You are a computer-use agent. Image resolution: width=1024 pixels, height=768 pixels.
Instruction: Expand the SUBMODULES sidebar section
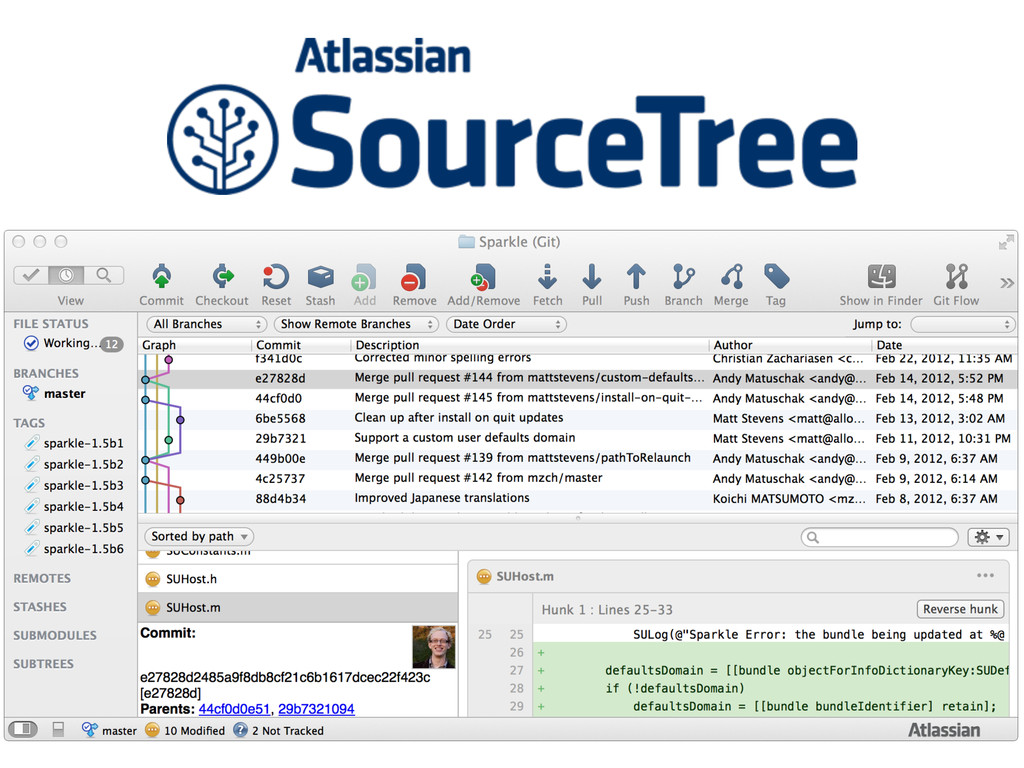[55, 635]
